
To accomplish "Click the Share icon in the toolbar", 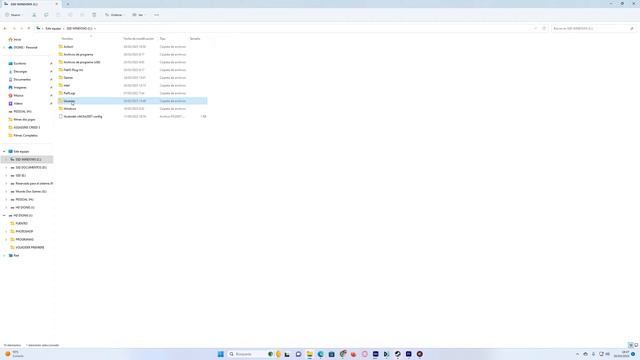I will point(82,15).
